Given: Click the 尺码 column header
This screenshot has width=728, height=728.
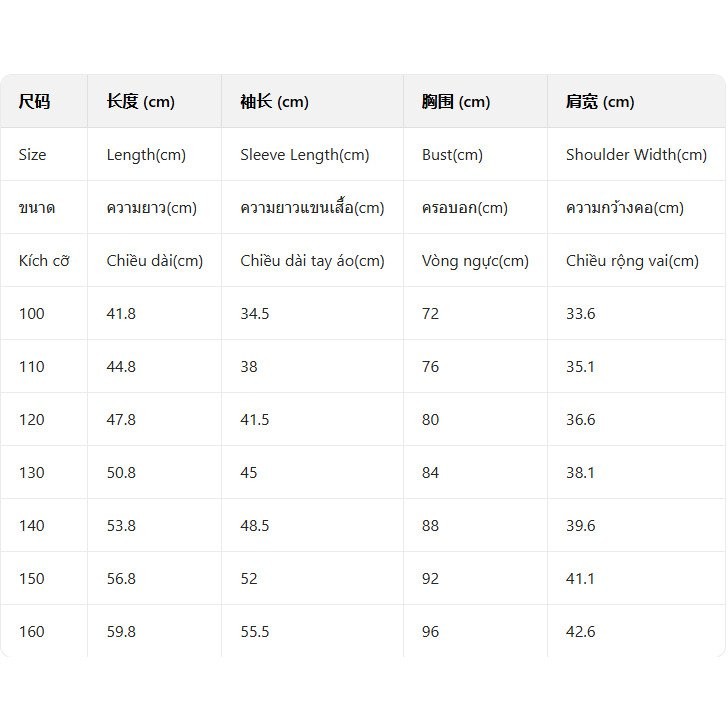Looking at the screenshot, I should (x=34, y=102).
